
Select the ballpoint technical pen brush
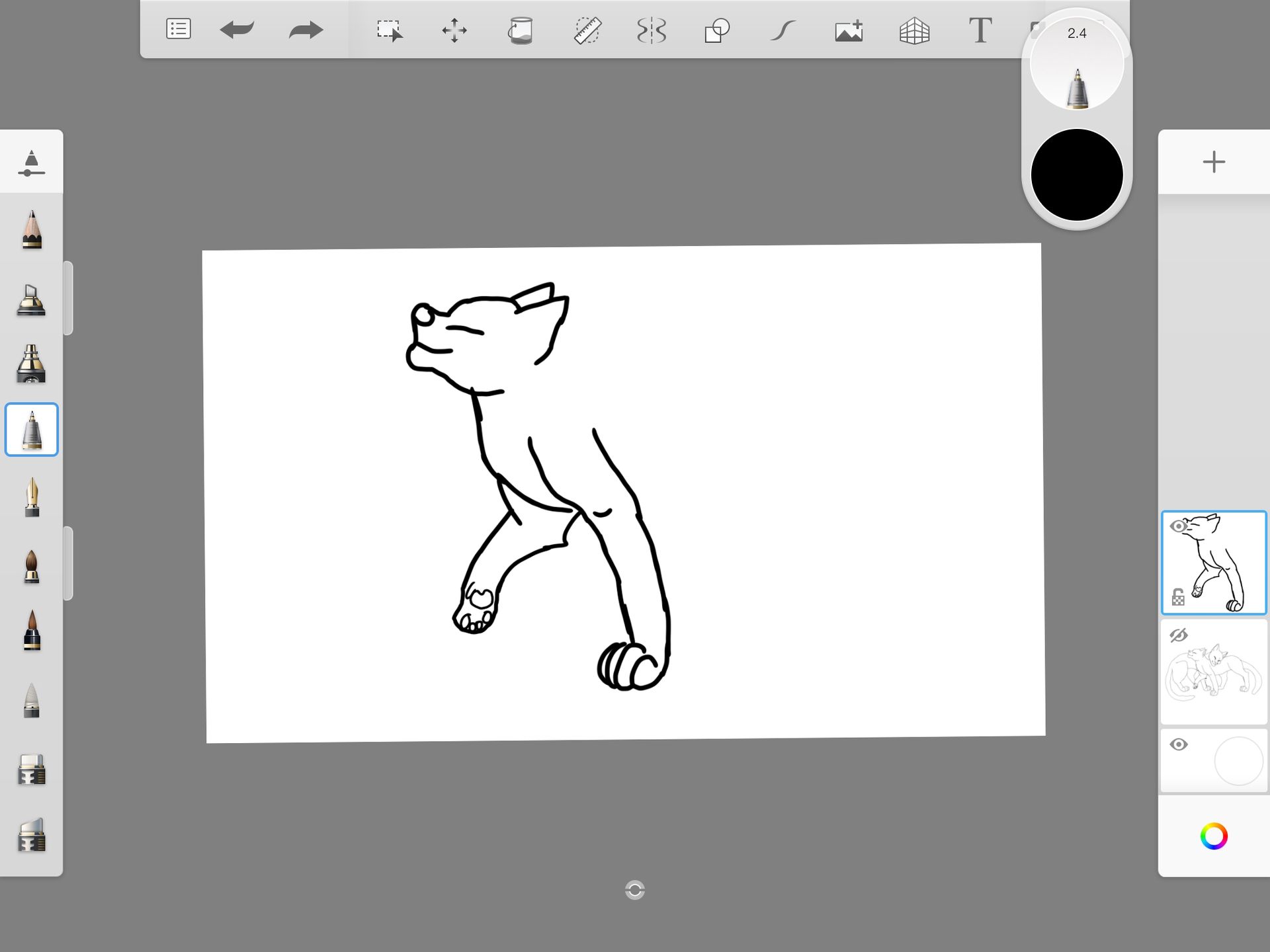click(32, 430)
